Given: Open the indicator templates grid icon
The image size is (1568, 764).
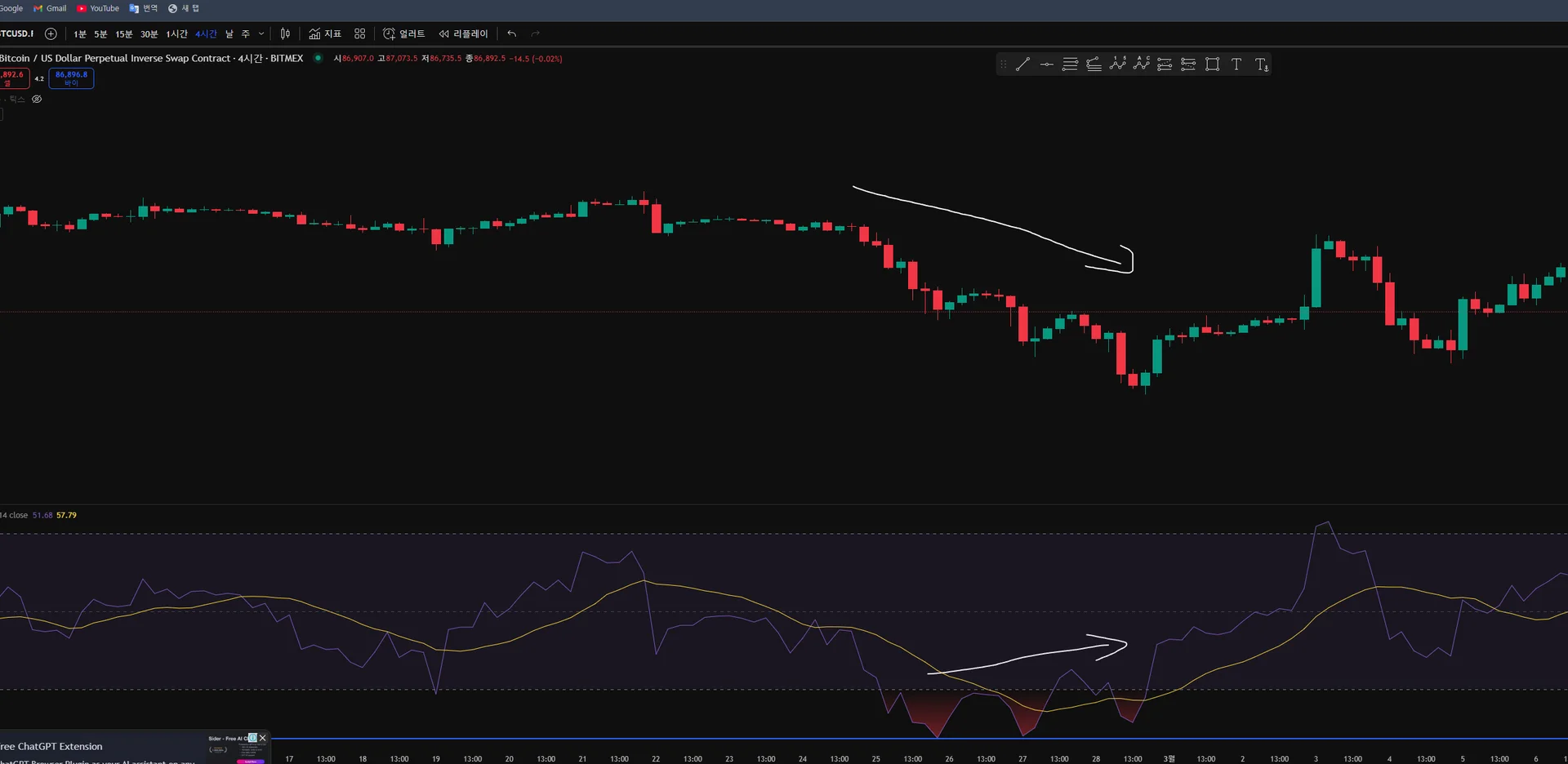Looking at the screenshot, I should pyautogui.click(x=359, y=33).
